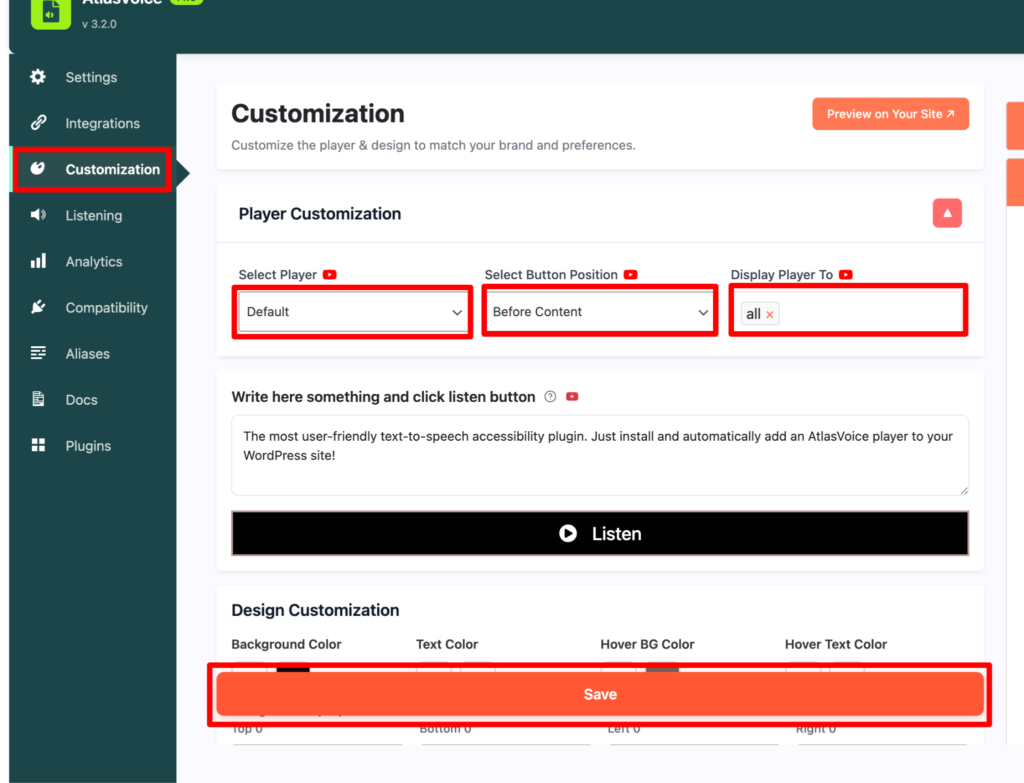Click the Compatibility plug icon
This screenshot has width=1024, height=783.
[38, 307]
